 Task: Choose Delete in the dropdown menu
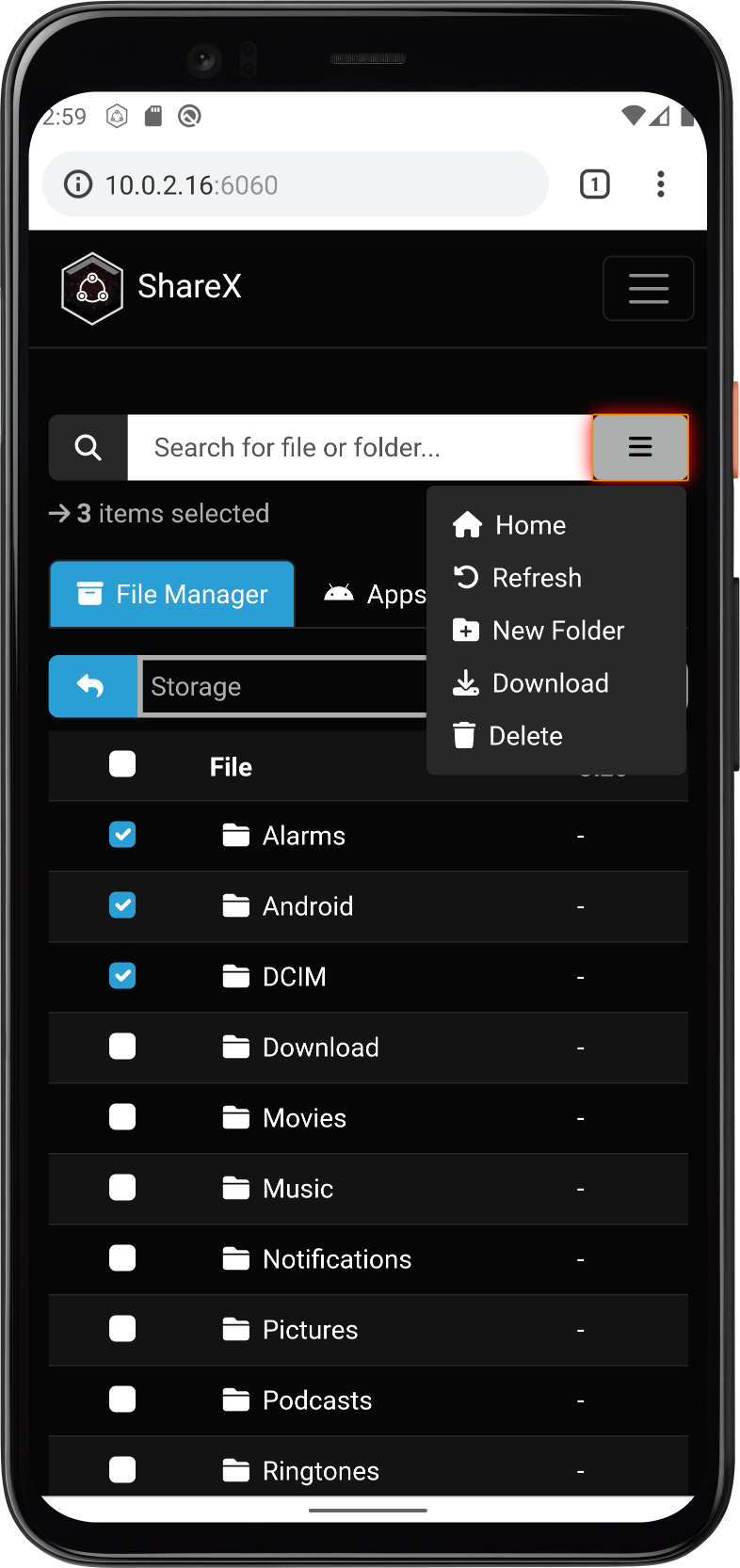(524, 736)
